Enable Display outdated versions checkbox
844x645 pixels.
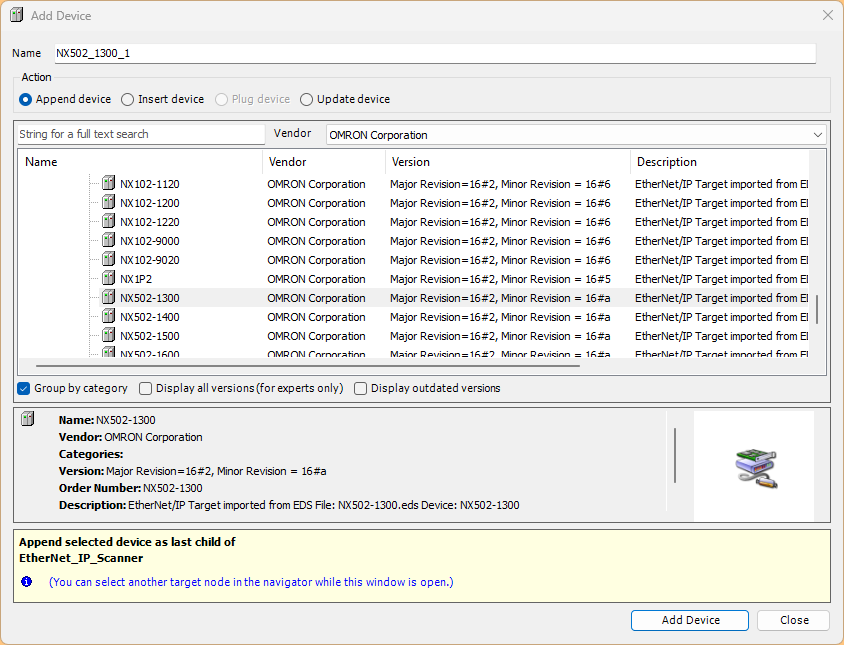tap(361, 388)
